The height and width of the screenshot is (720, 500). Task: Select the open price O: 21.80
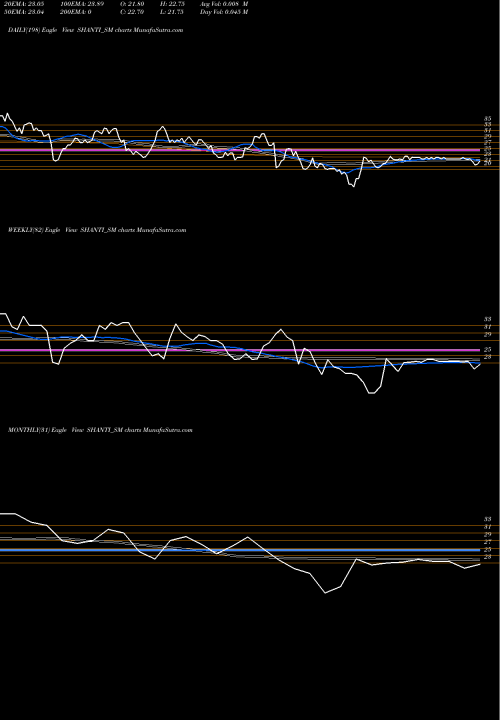pyautogui.click(x=133, y=4)
